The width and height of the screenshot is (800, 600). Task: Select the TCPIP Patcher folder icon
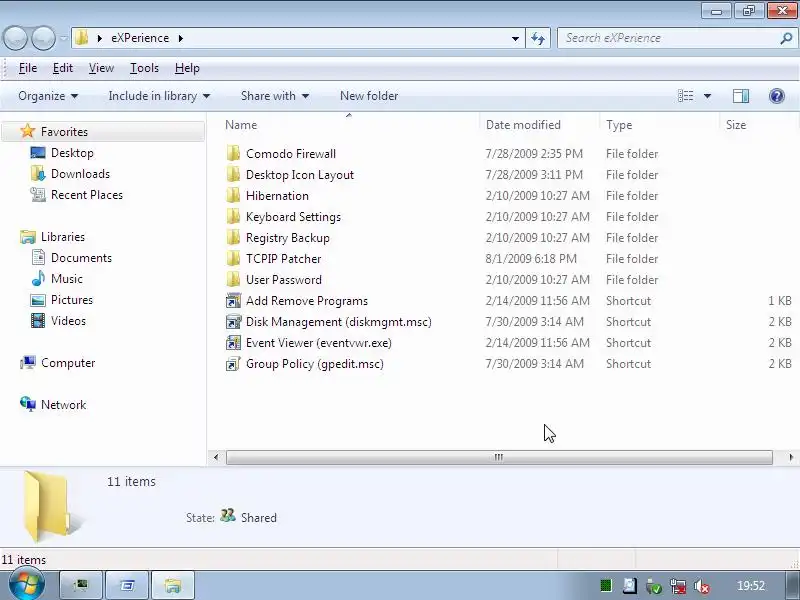pyautogui.click(x=233, y=258)
